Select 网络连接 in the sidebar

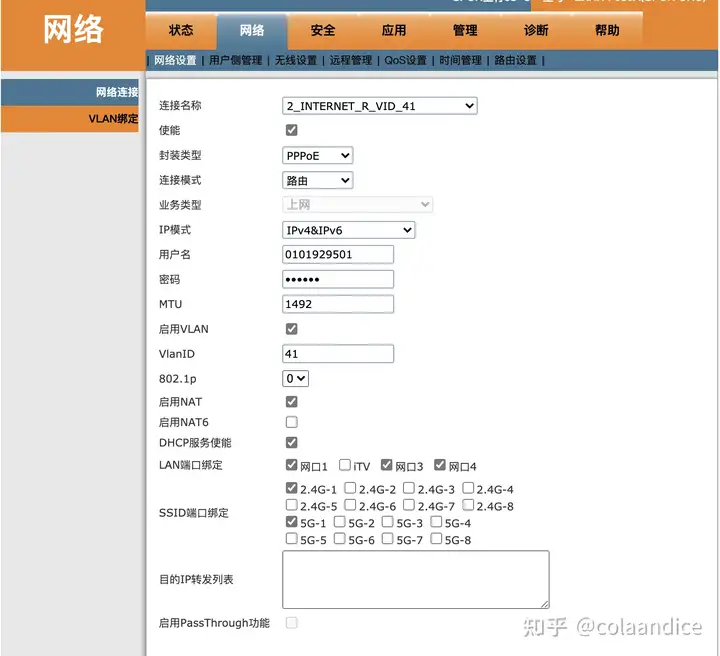pos(70,92)
